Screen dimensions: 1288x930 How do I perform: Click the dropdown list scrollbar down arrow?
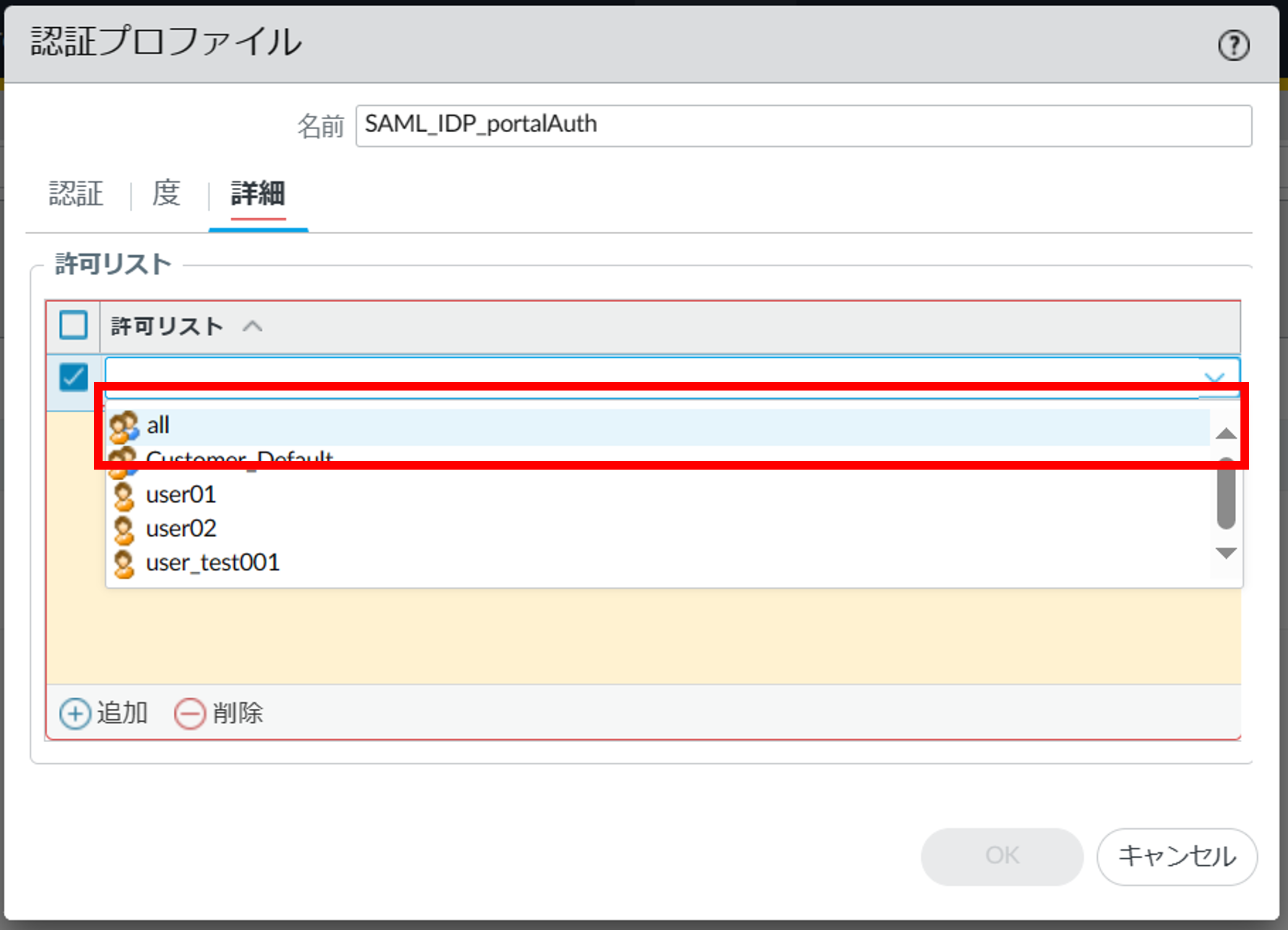[1226, 553]
